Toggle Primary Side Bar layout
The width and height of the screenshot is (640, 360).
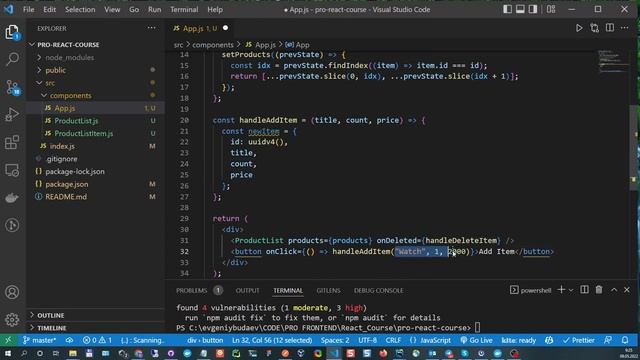[507, 9]
